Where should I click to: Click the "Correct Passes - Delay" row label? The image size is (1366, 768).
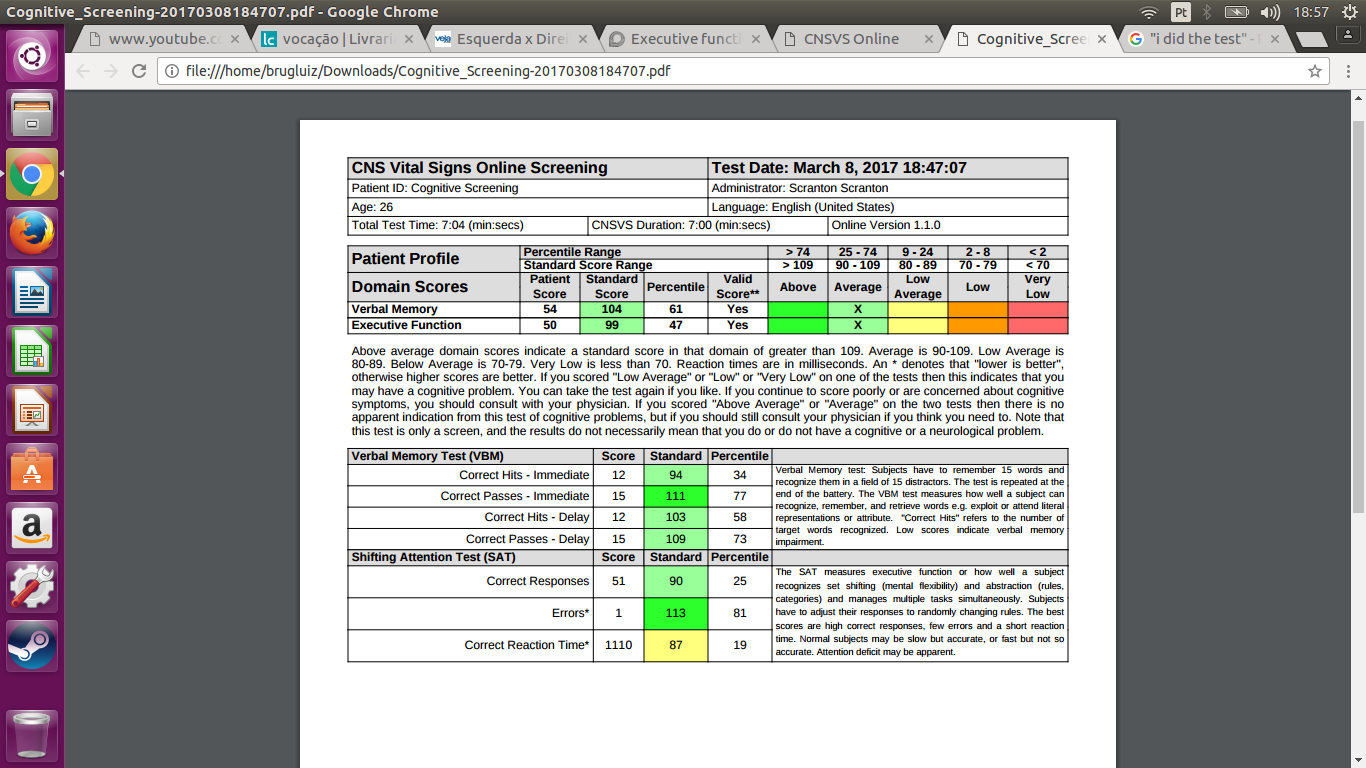(x=528, y=539)
